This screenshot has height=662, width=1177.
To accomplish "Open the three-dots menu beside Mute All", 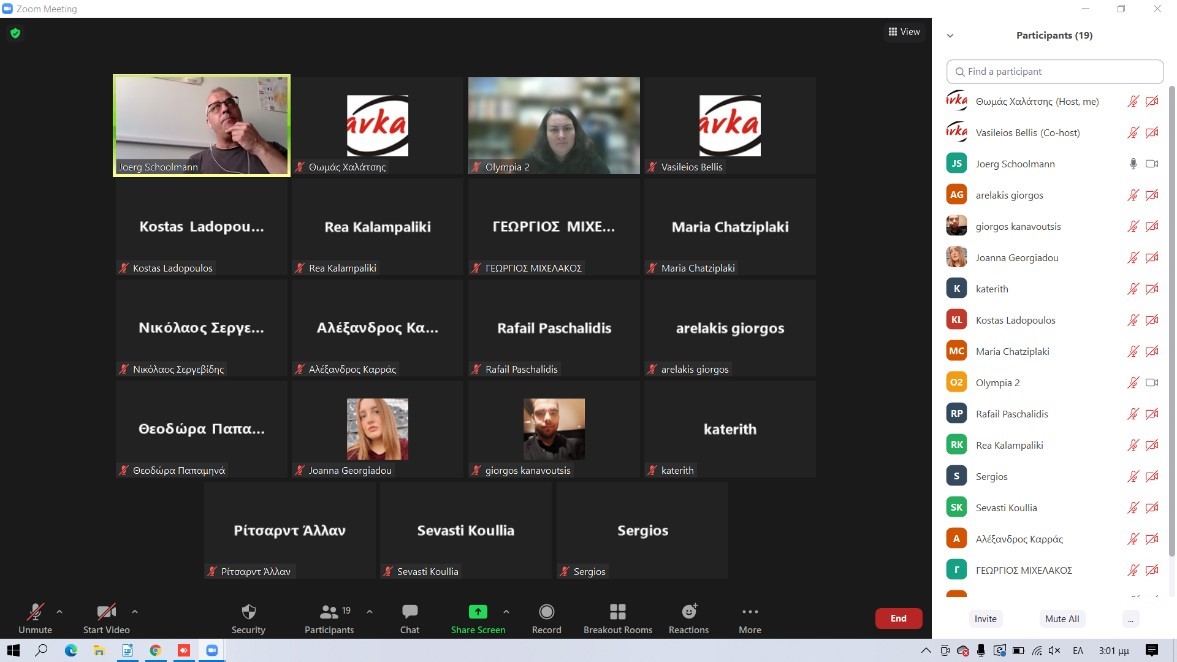I will pos(1130,619).
